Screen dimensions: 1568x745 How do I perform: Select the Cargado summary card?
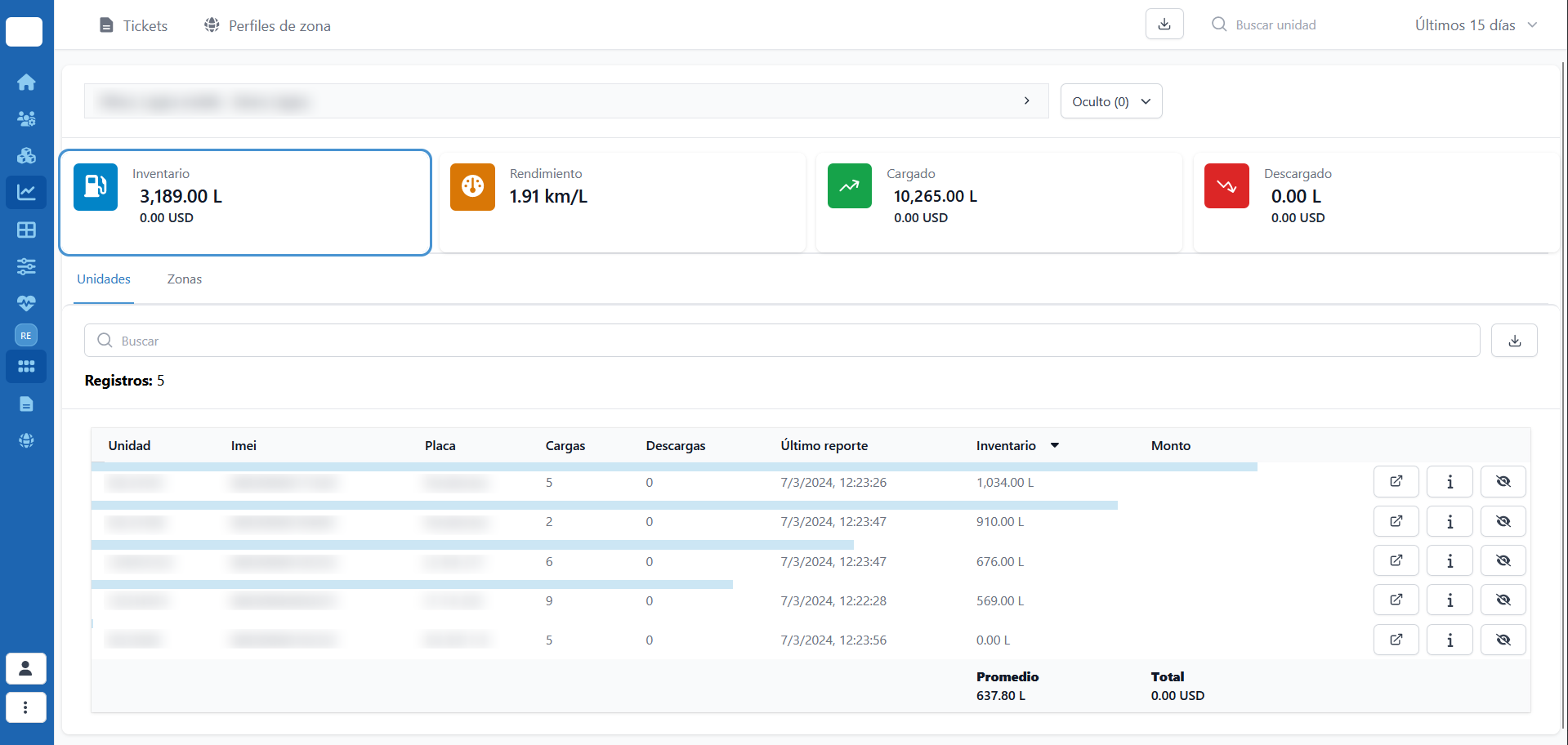pyautogui.click(x=998, y=202)
